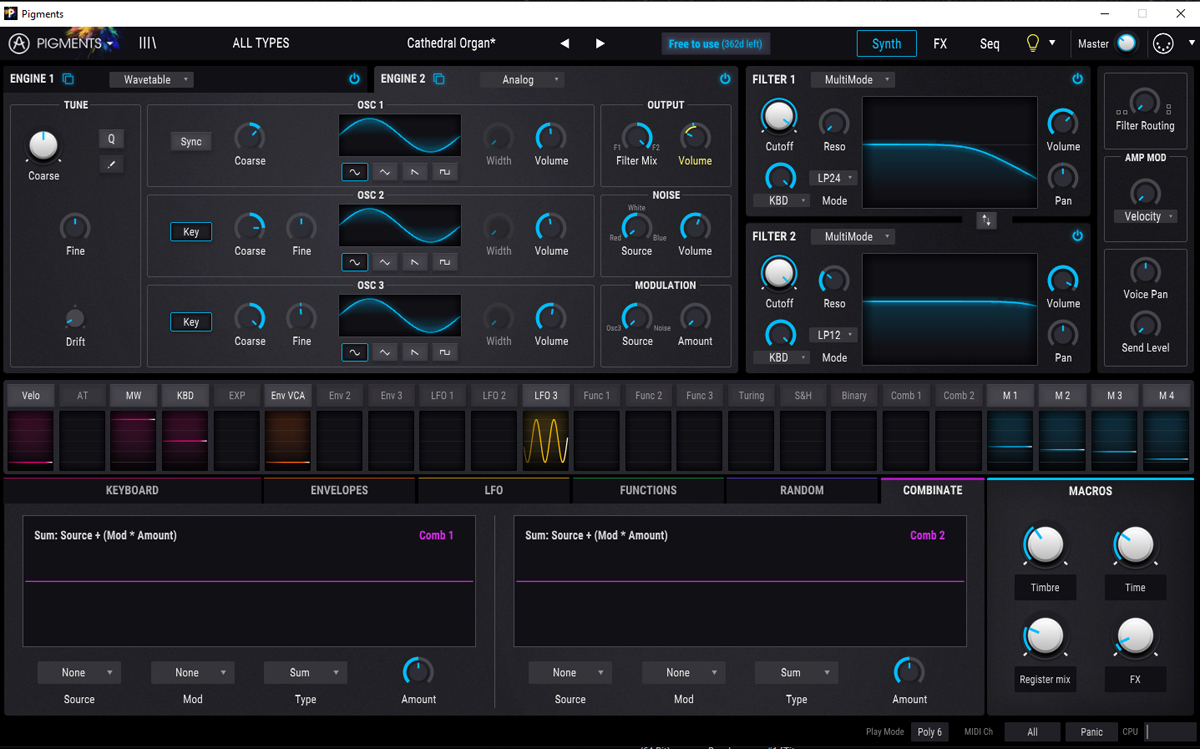Open the LFO modulation tab
Image resolution: width=1200 pixels, height=749 pixels.
click(494, 490)
